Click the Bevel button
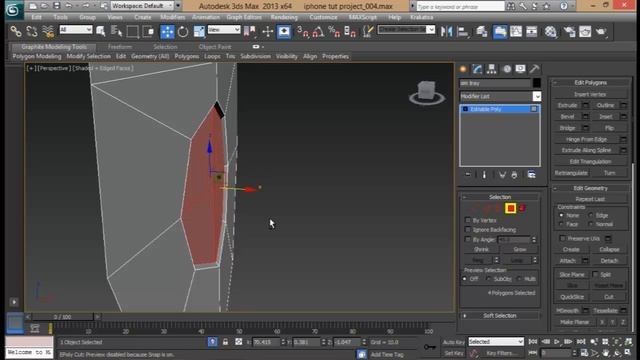 click(567, 117)
